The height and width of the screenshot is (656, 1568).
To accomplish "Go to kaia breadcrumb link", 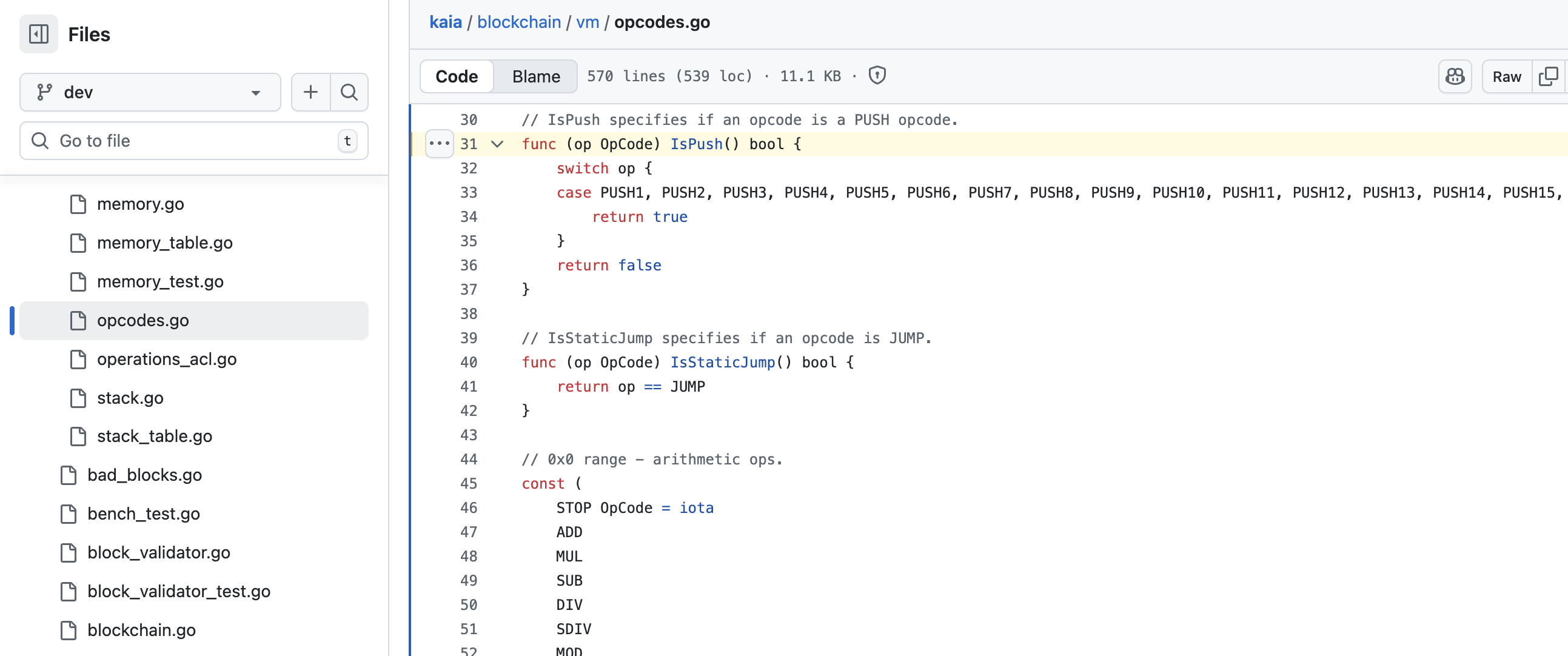I will (x=445, y=22).
